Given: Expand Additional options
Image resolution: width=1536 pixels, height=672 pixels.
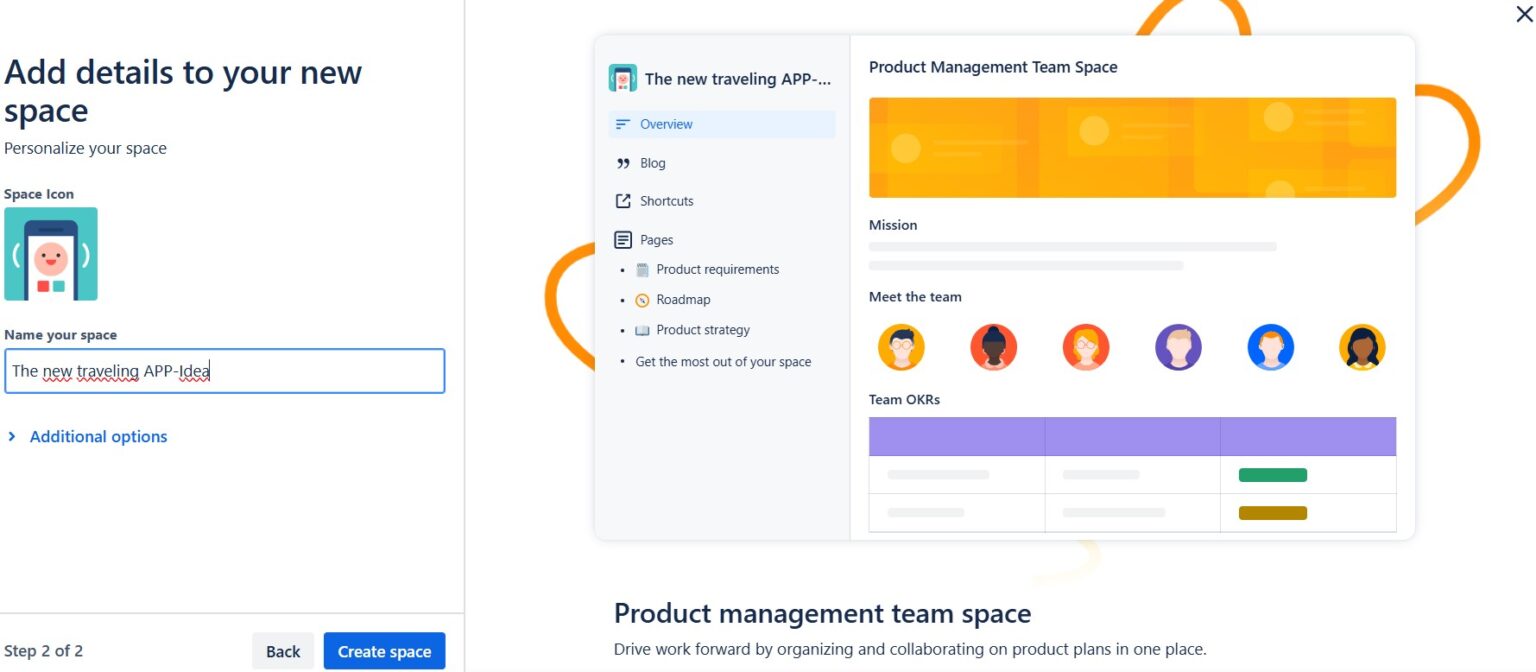Looking at the screenshot, I should (x=87, y=437).
